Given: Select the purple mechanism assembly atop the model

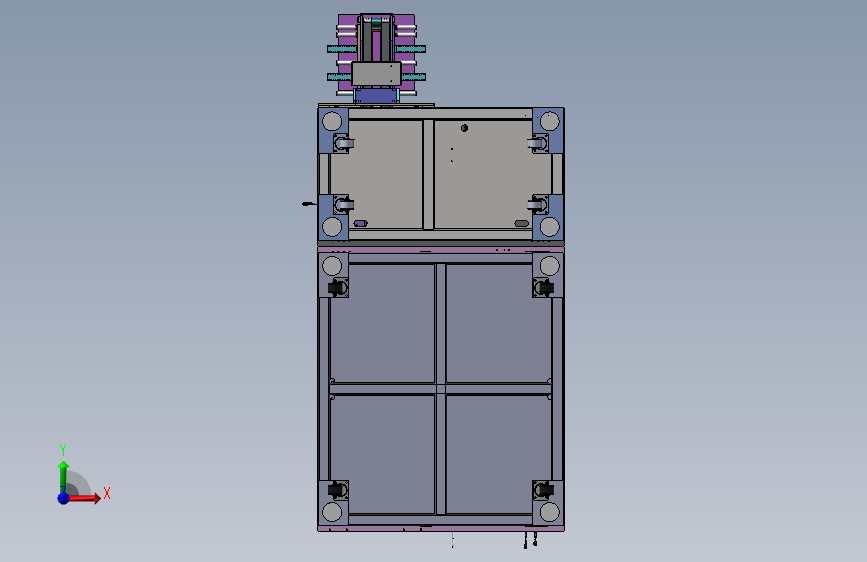Looking at the screenshot, I should (x=377, y=59).
